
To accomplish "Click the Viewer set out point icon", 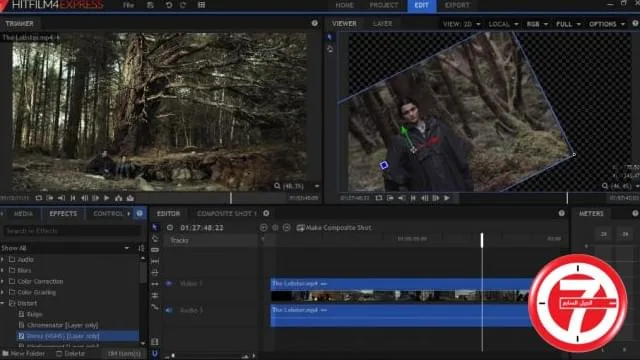I will 402,198.
